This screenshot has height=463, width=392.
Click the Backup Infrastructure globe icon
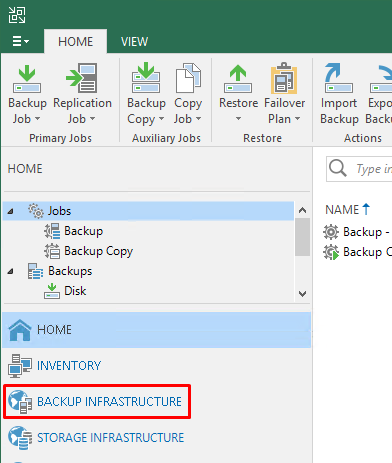(x=20, y=402)
